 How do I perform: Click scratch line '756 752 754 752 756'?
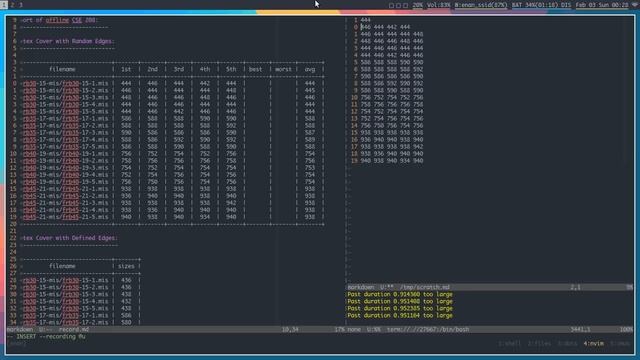pyautogui.click(x=391, y=98)
